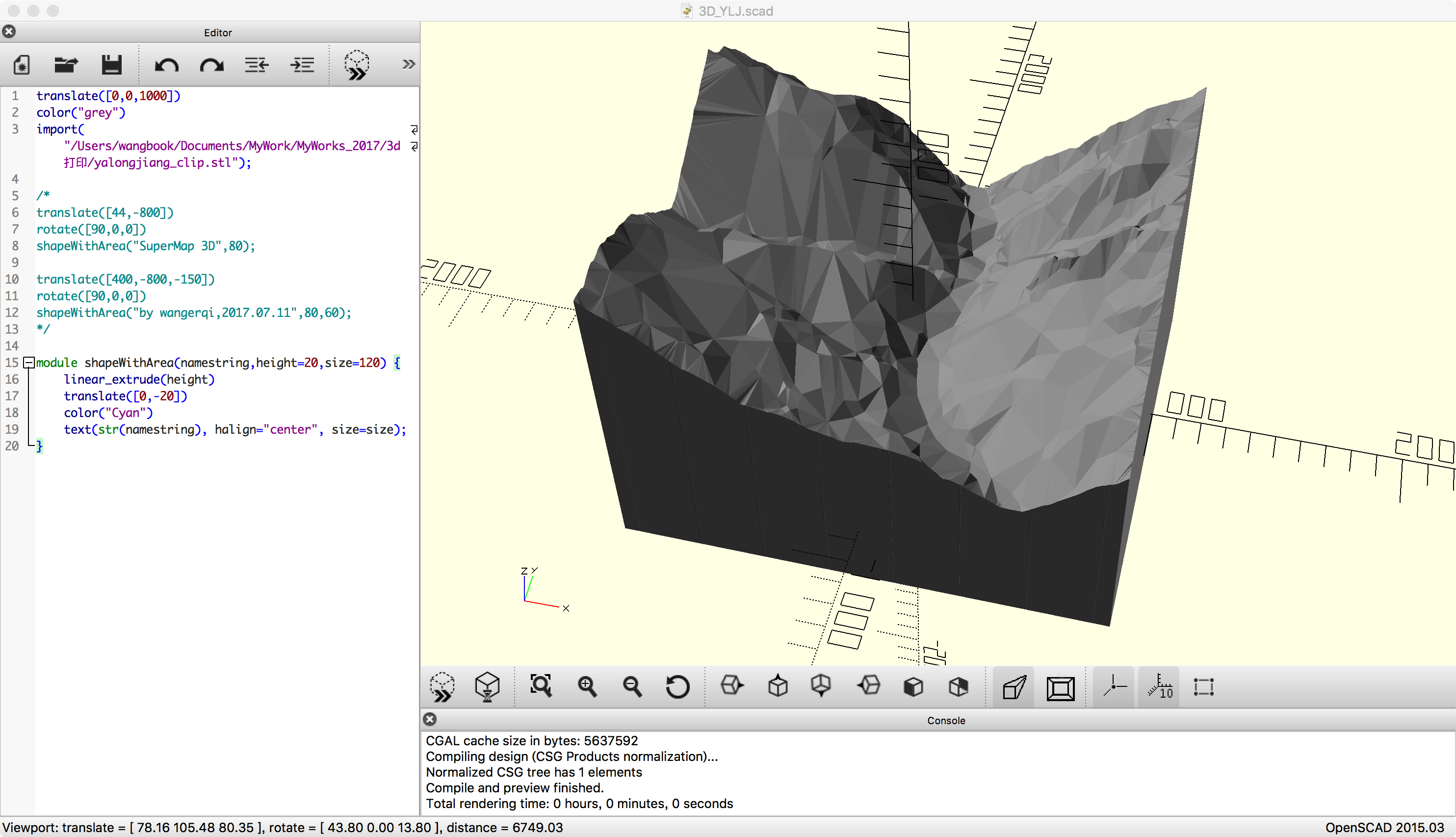
Task: Toggle Show Scale Markers
Action: [1159, 686]
